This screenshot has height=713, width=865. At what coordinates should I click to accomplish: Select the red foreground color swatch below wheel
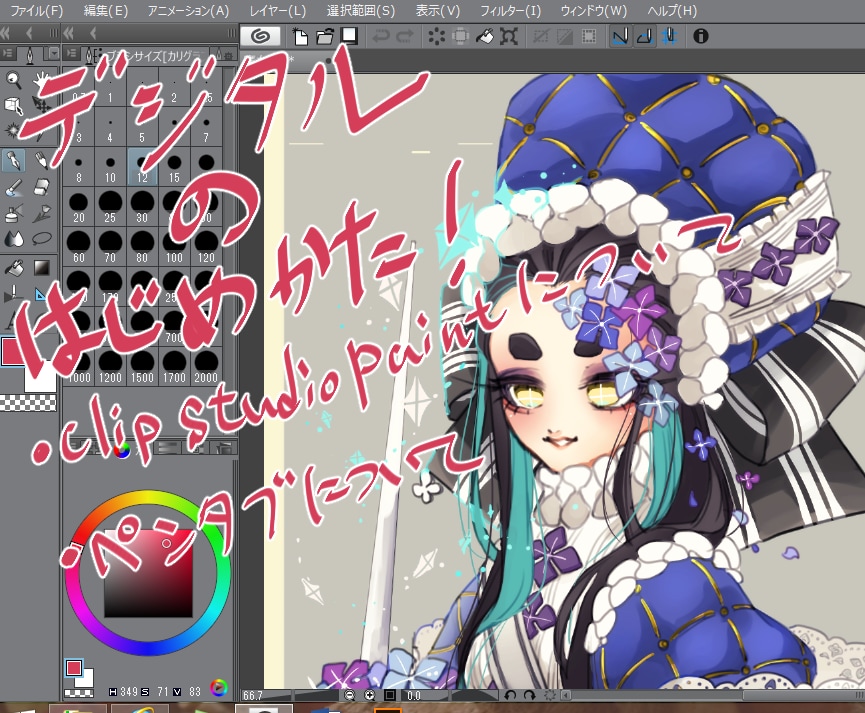(73, 668)
